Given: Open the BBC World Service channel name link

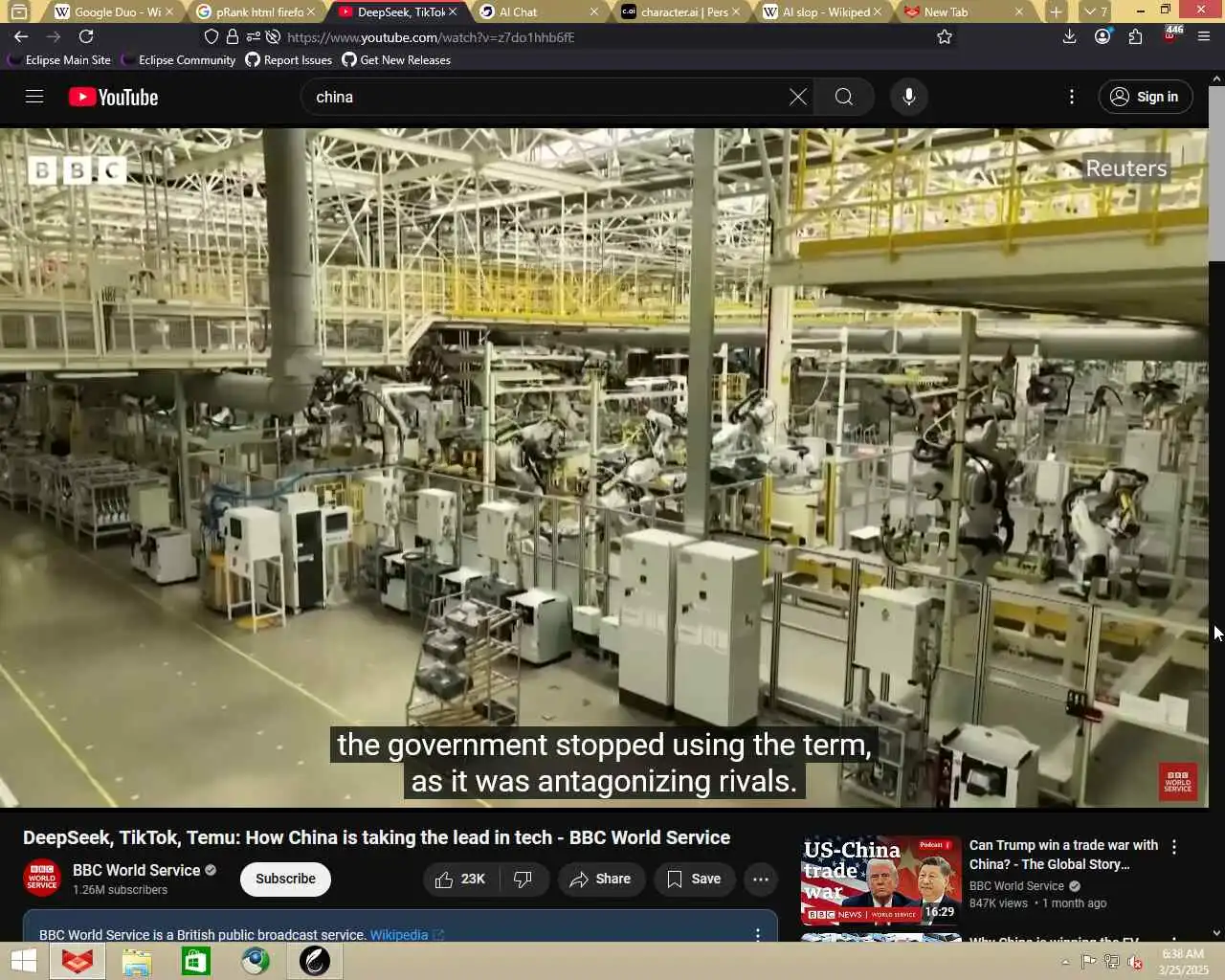Looking at the screenshot, I should [137, 870].
